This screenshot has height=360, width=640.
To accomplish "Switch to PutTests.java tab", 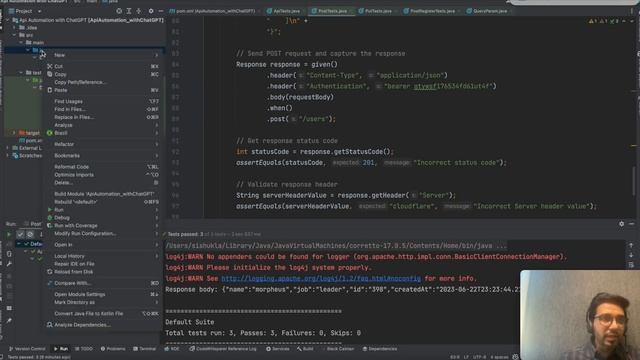I will point(376,11).
